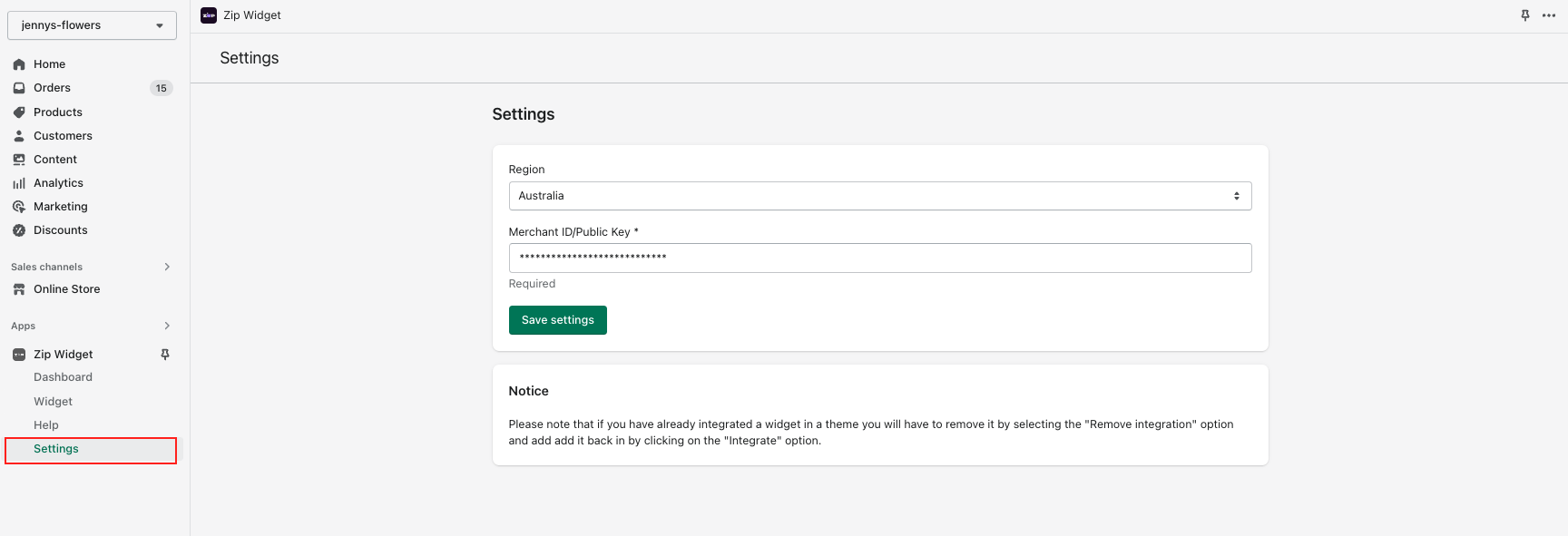Click the Merchant ID/Public Key field
The height and width of the screenshot is (536, 1568).
(x=879, y=258)
